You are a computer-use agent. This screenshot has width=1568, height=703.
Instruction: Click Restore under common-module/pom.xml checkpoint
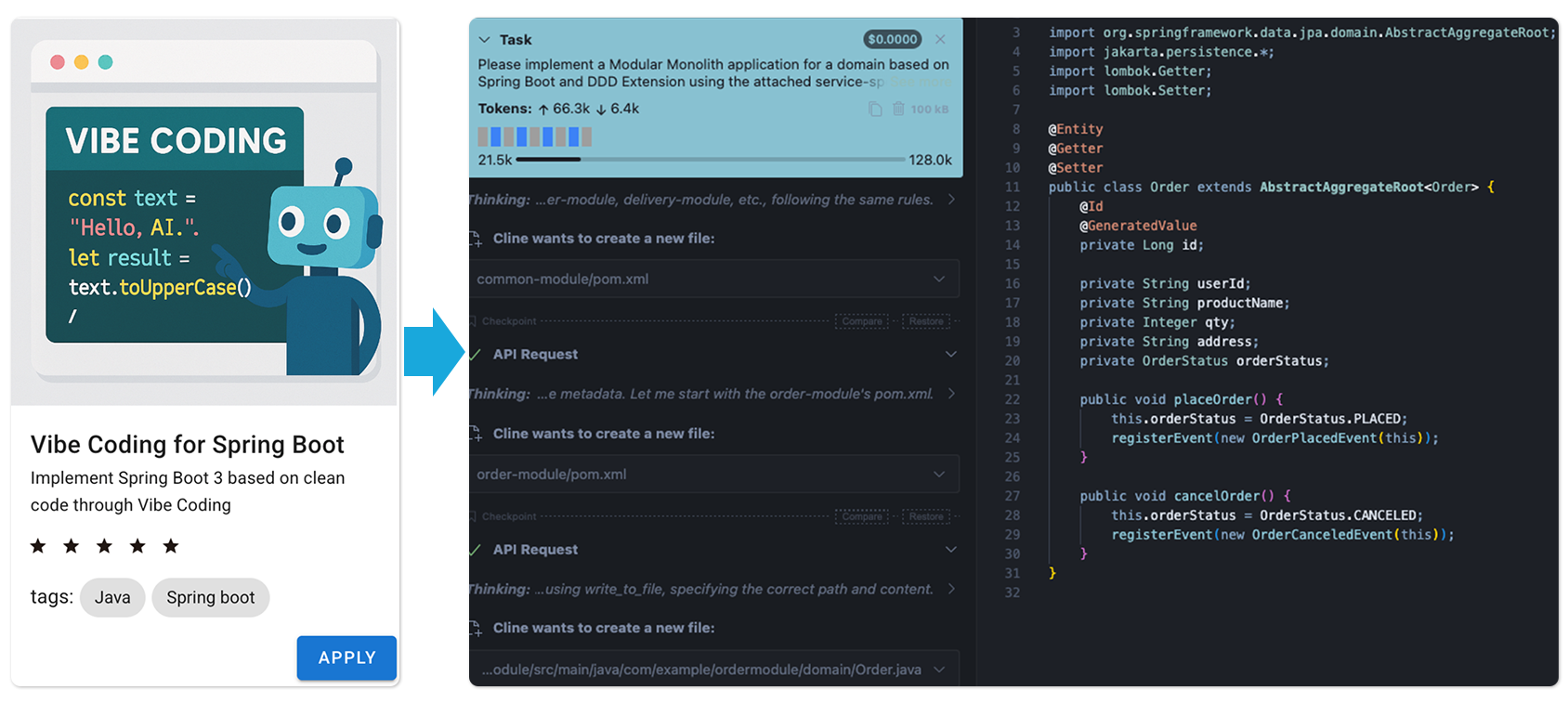click(x=926, y=321)
